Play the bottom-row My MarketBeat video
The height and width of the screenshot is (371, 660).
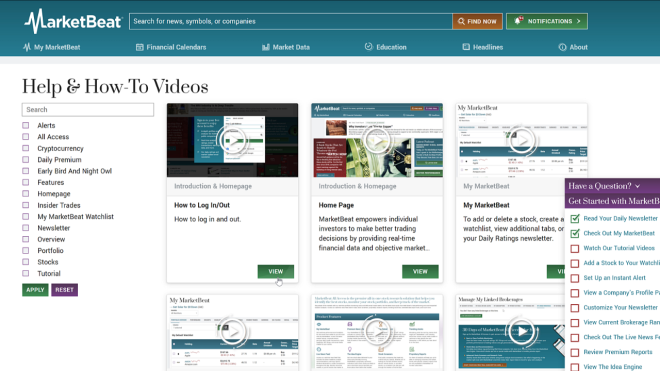tap(232, 332)
